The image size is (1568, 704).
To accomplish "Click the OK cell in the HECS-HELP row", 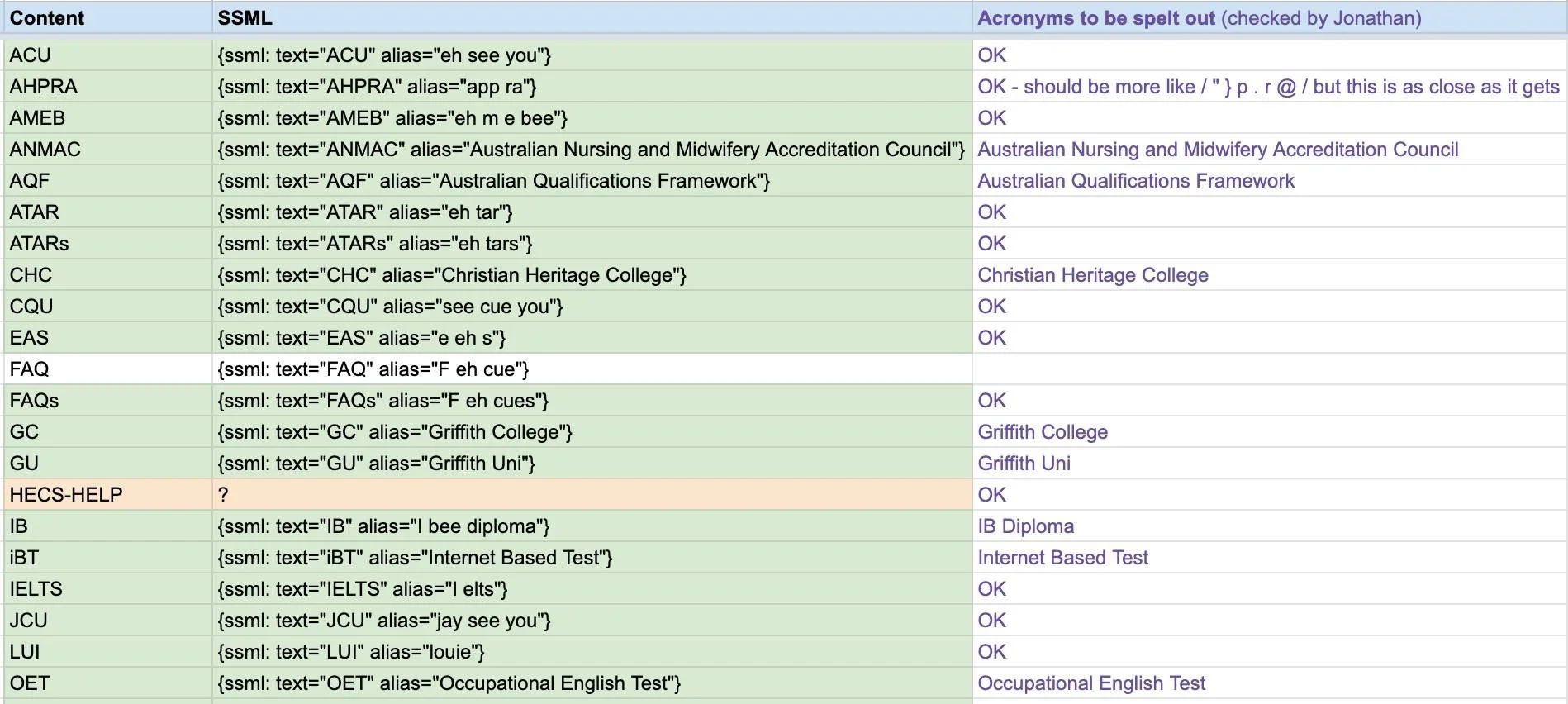I will (x=1269, y=495).
